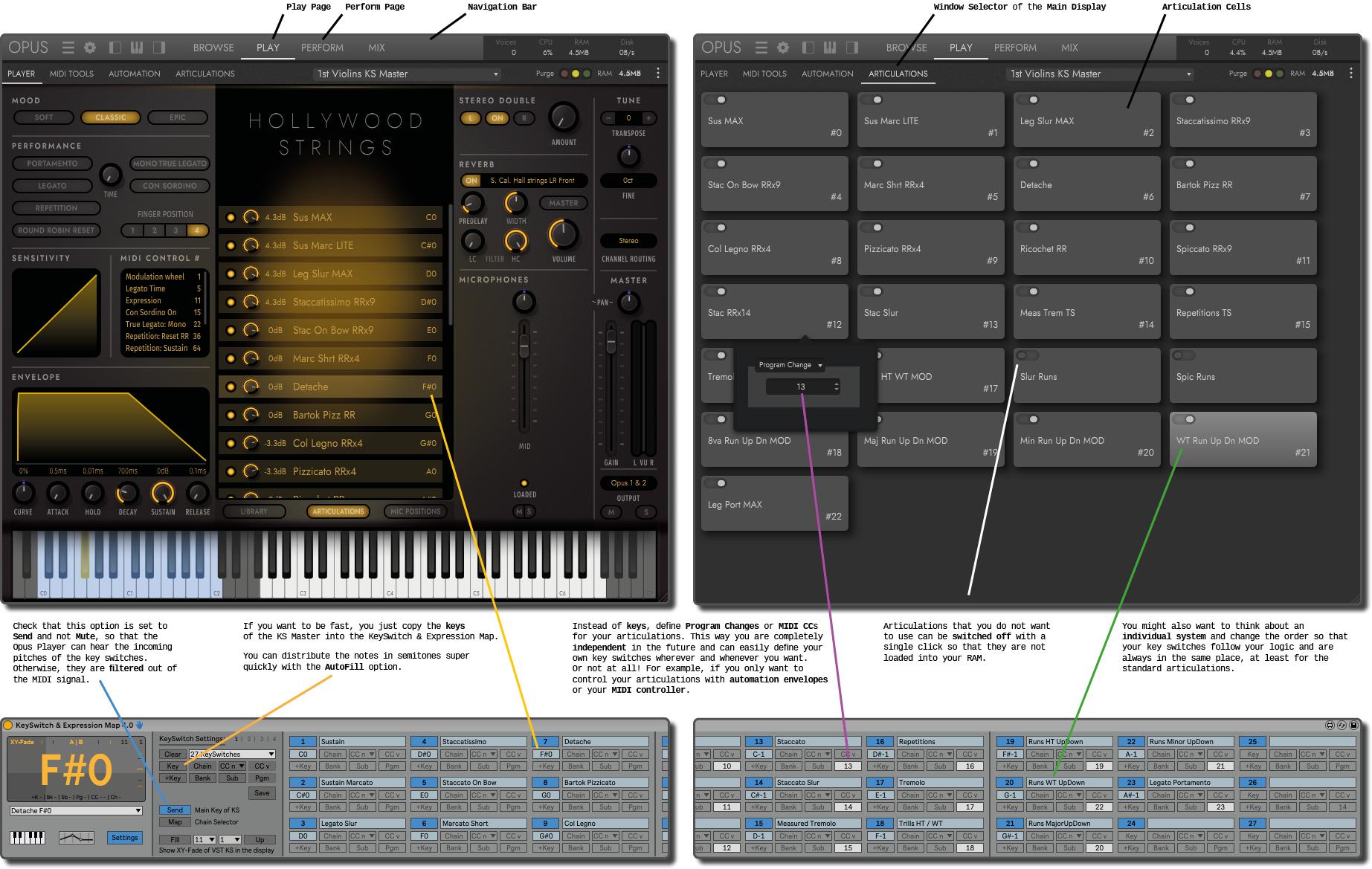
Task: Adjust the gain knob of Leg Slur MAX row
Action: tap(251, 274)
